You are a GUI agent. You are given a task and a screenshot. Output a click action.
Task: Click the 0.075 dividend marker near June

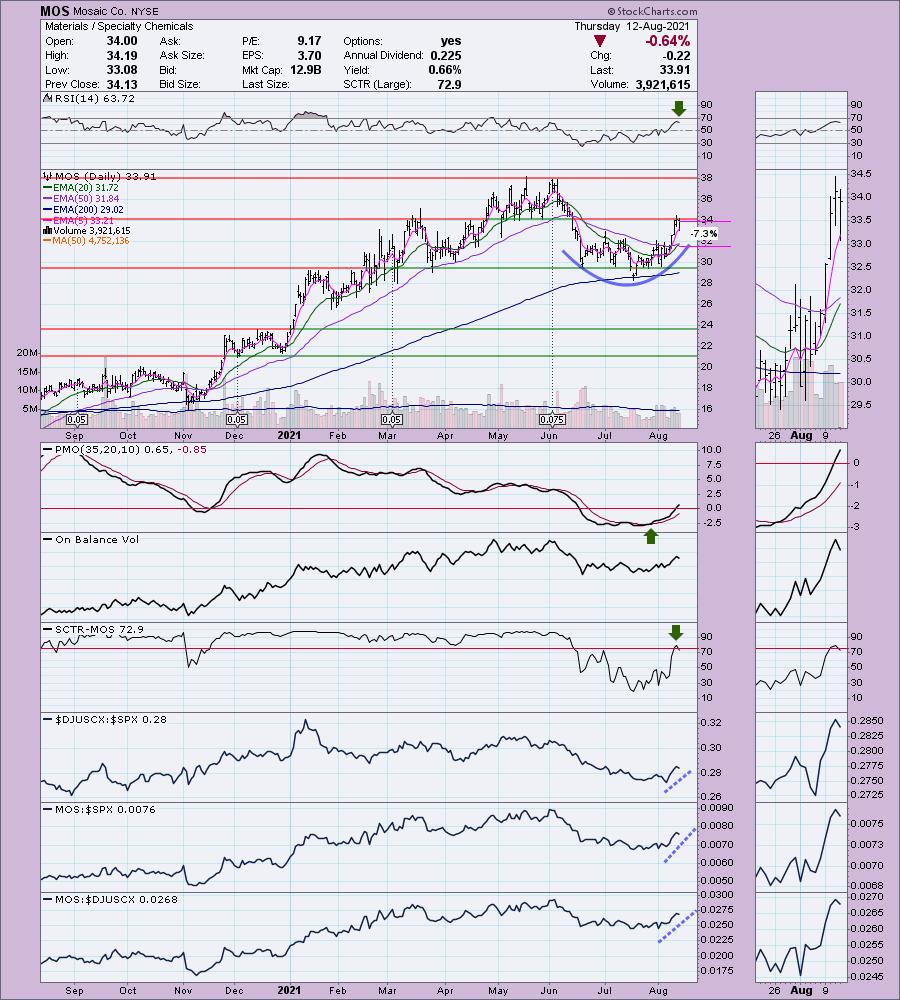tap(552, 420)
